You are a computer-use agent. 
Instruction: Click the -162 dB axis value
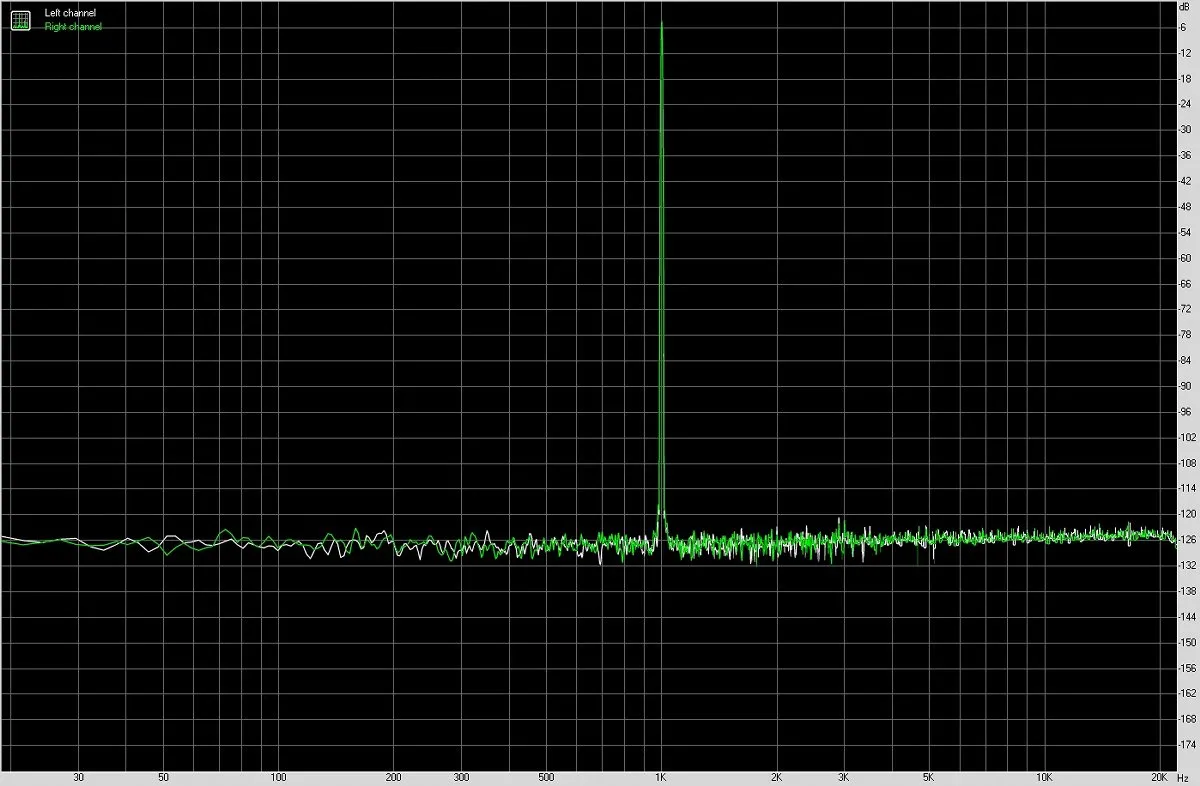pos(1187,693)
